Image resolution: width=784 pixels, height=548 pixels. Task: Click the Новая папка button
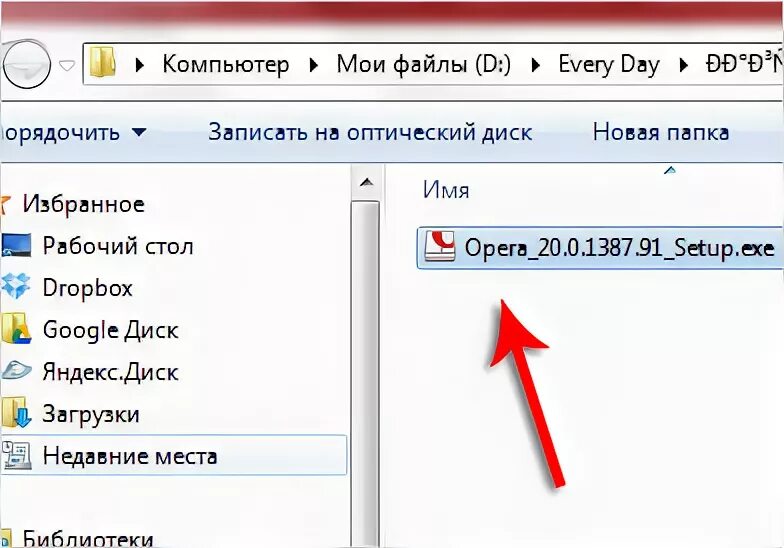point(660,132)
